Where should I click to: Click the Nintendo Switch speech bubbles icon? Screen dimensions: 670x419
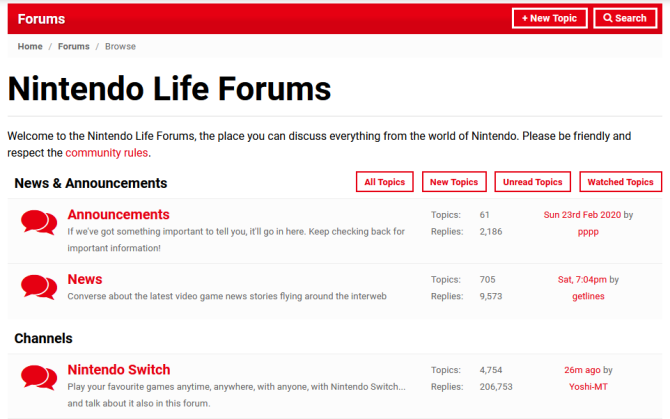pyautogui.click(x=39, y=378)
